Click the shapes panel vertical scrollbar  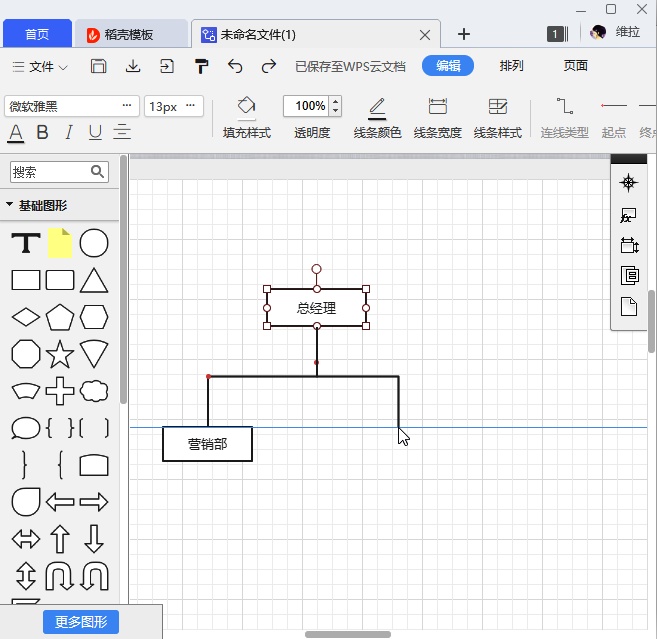pyautogui.click(x=123, y=279)
